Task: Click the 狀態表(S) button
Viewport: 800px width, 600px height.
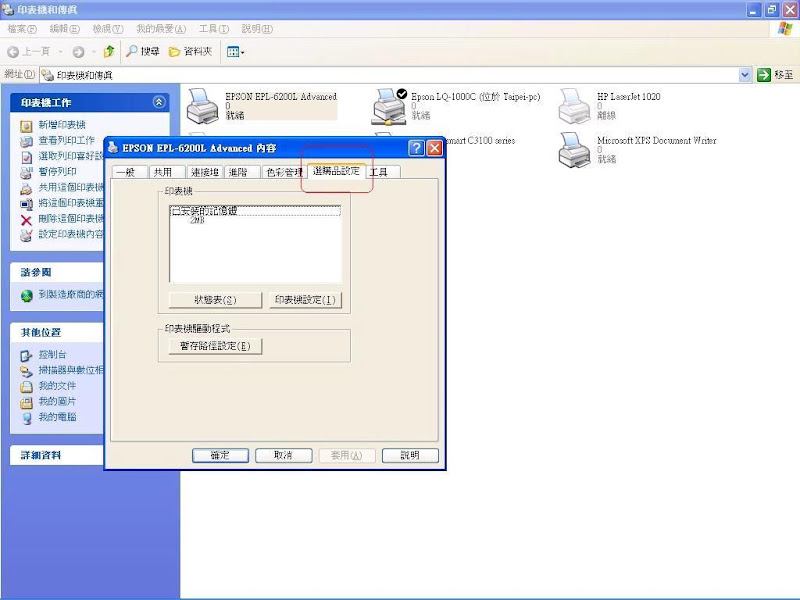Action: coord(216,300)
